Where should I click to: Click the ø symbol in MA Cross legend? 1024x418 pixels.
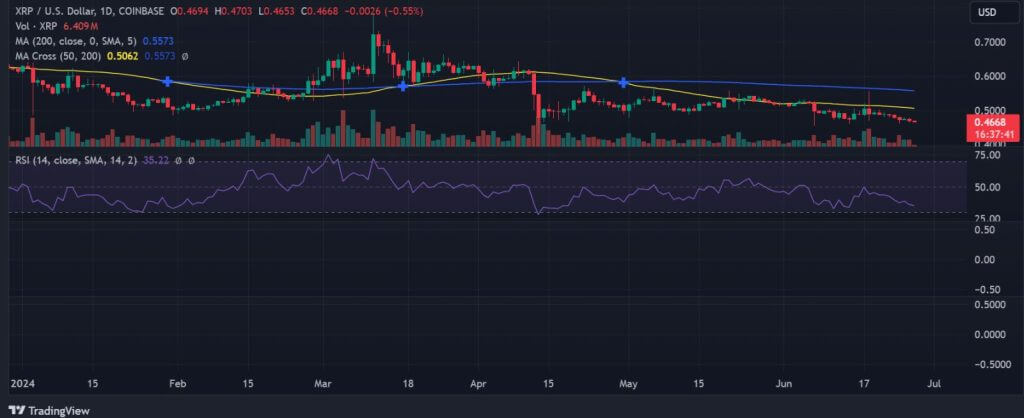(x=185, y=57)
